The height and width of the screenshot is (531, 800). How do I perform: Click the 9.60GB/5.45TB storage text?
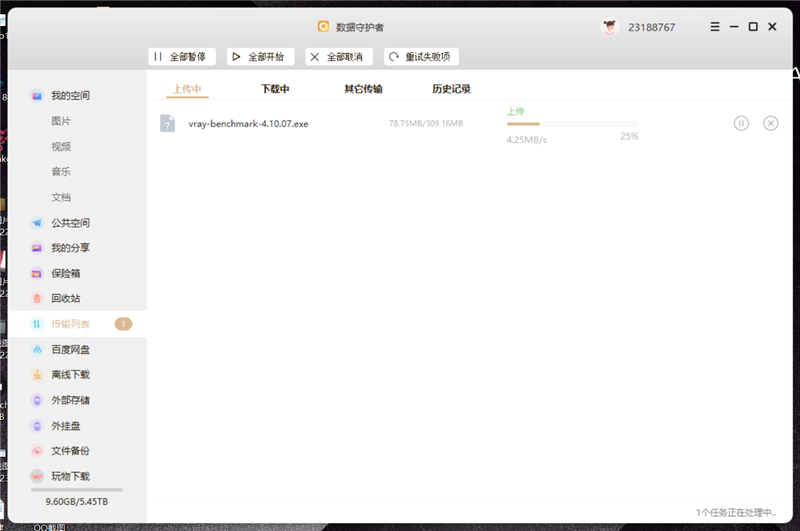pyautogui.click(x=77, y=502)
